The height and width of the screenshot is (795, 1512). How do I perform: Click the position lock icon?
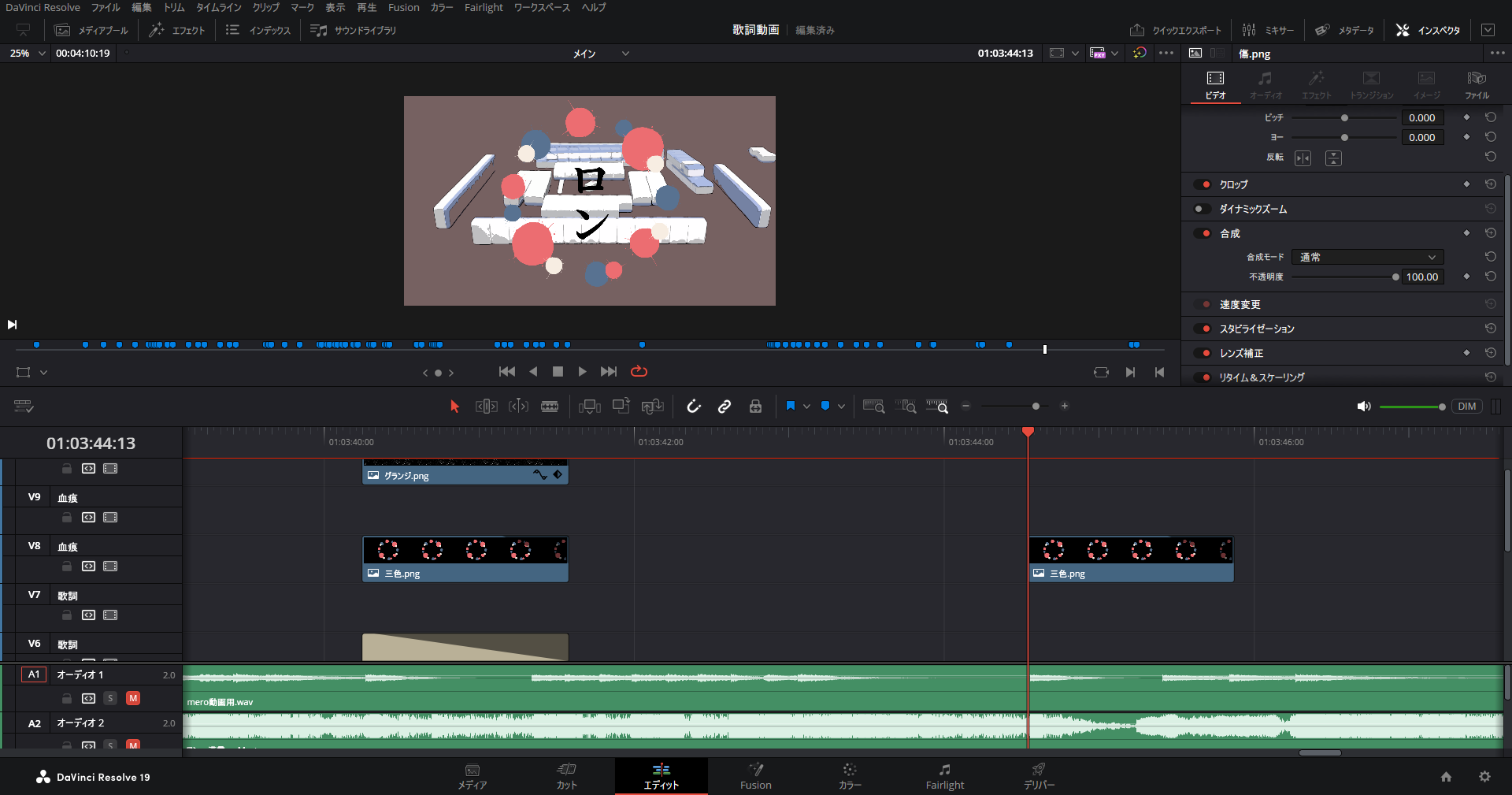pos(755,407)
